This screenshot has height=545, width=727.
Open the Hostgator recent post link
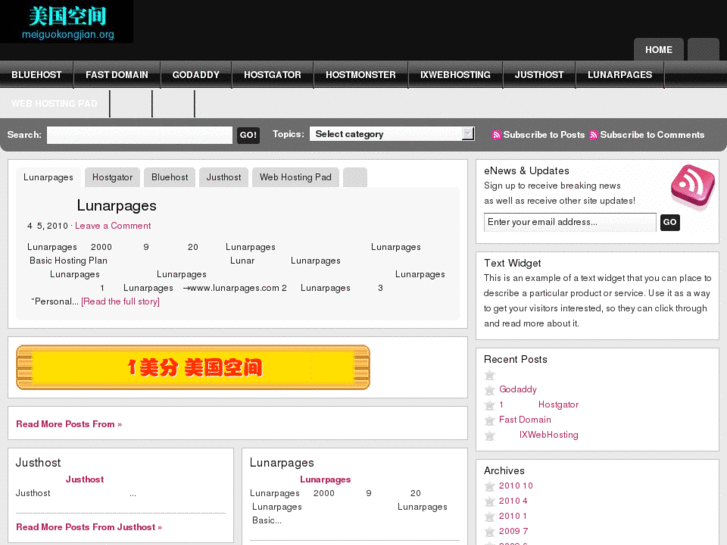point(558,404)
